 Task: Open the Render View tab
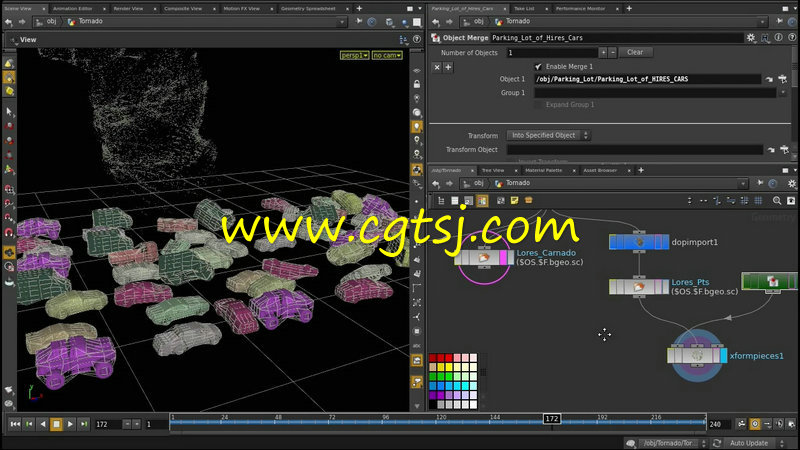128,9
